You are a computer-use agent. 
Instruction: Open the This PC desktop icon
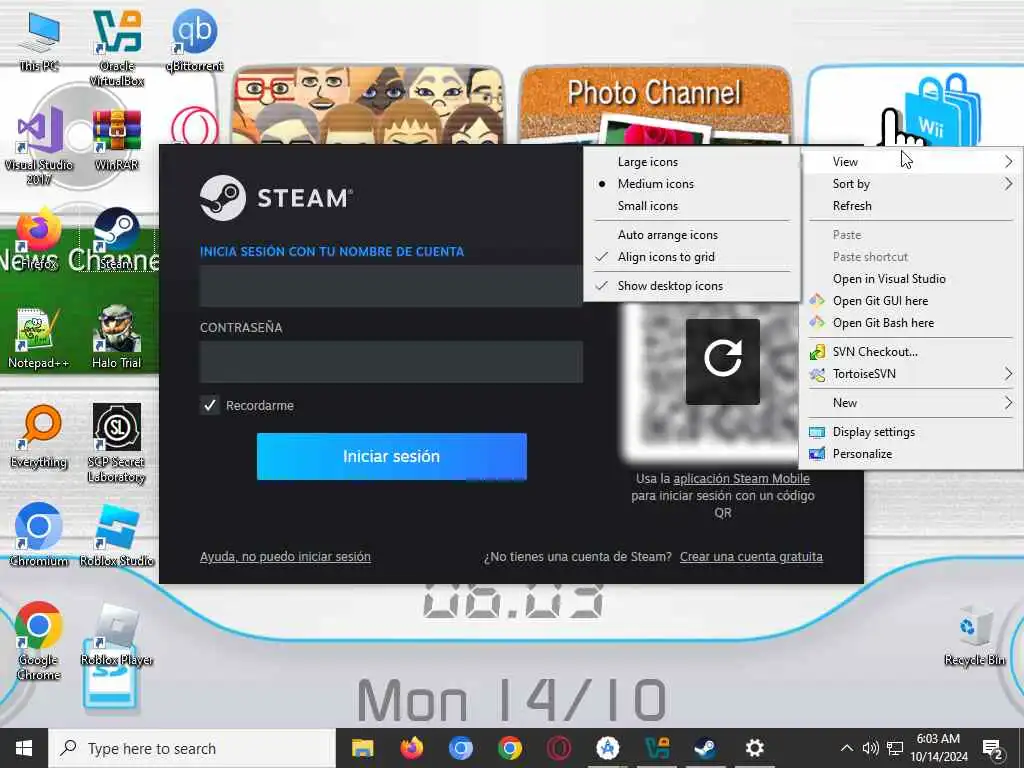[39, 40]
